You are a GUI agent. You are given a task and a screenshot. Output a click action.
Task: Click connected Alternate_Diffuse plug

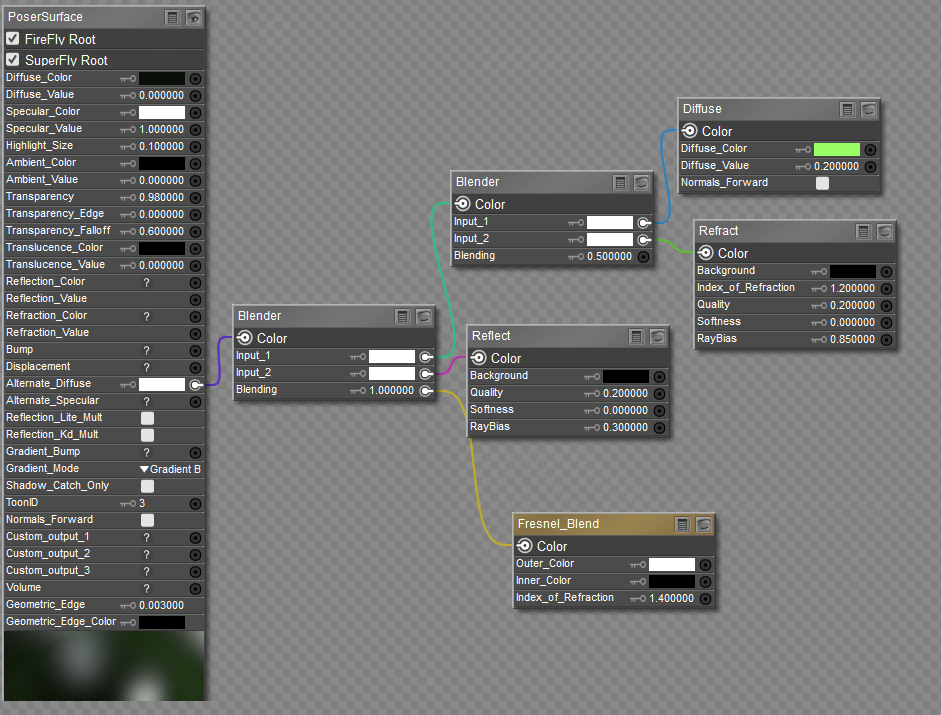196,385
